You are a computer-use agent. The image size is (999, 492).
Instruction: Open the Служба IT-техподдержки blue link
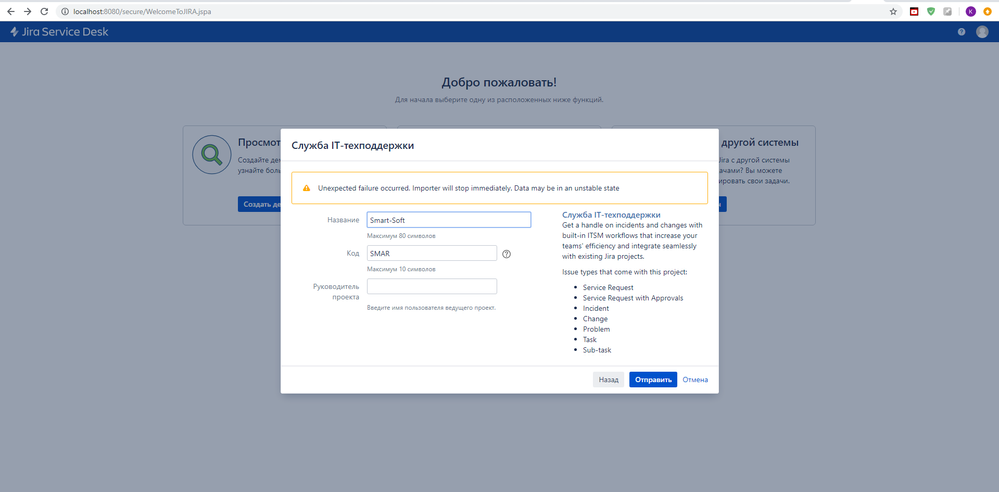point(611,215)
